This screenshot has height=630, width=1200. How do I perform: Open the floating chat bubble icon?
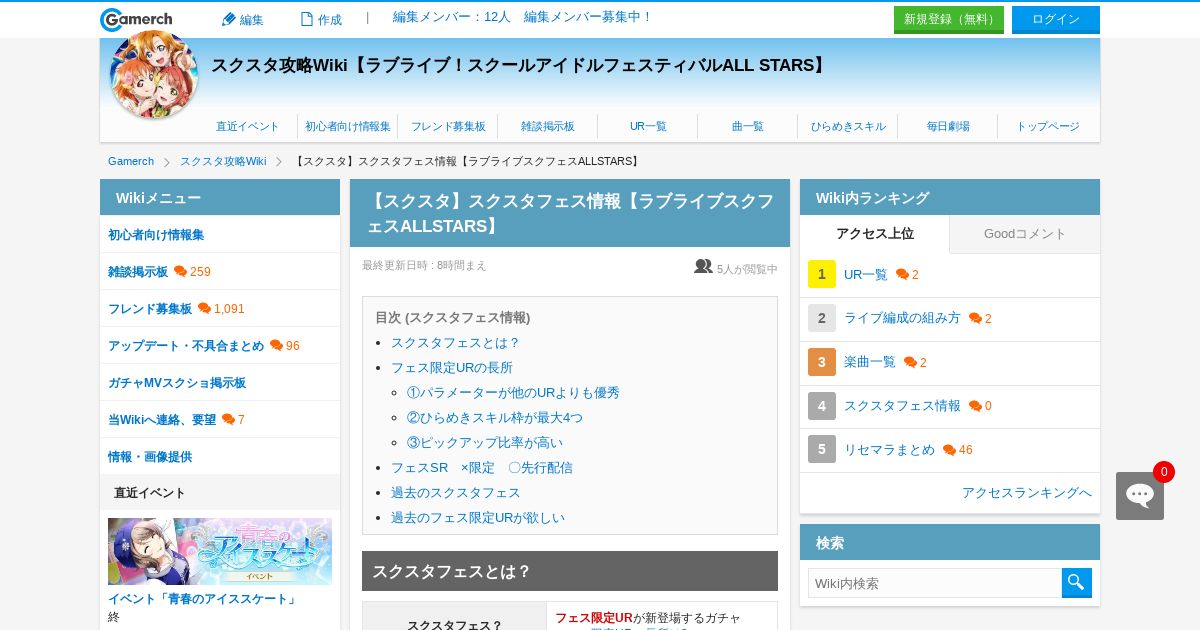pyautogui.click(x=1140, y=495)
